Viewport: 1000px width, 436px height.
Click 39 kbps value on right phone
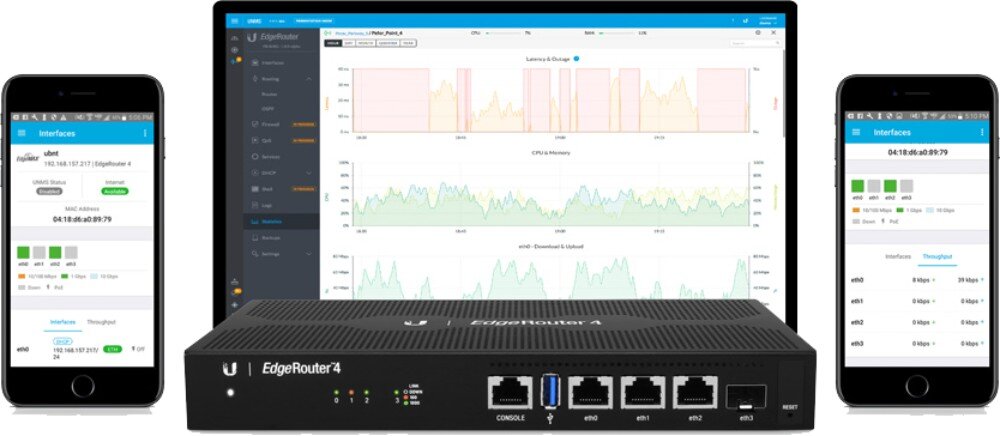(x=968, y=280)
